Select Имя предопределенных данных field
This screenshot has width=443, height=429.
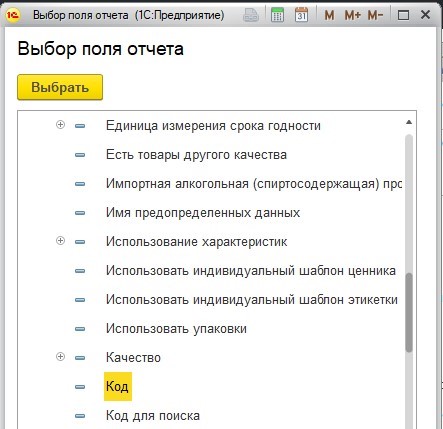(203, 213)
